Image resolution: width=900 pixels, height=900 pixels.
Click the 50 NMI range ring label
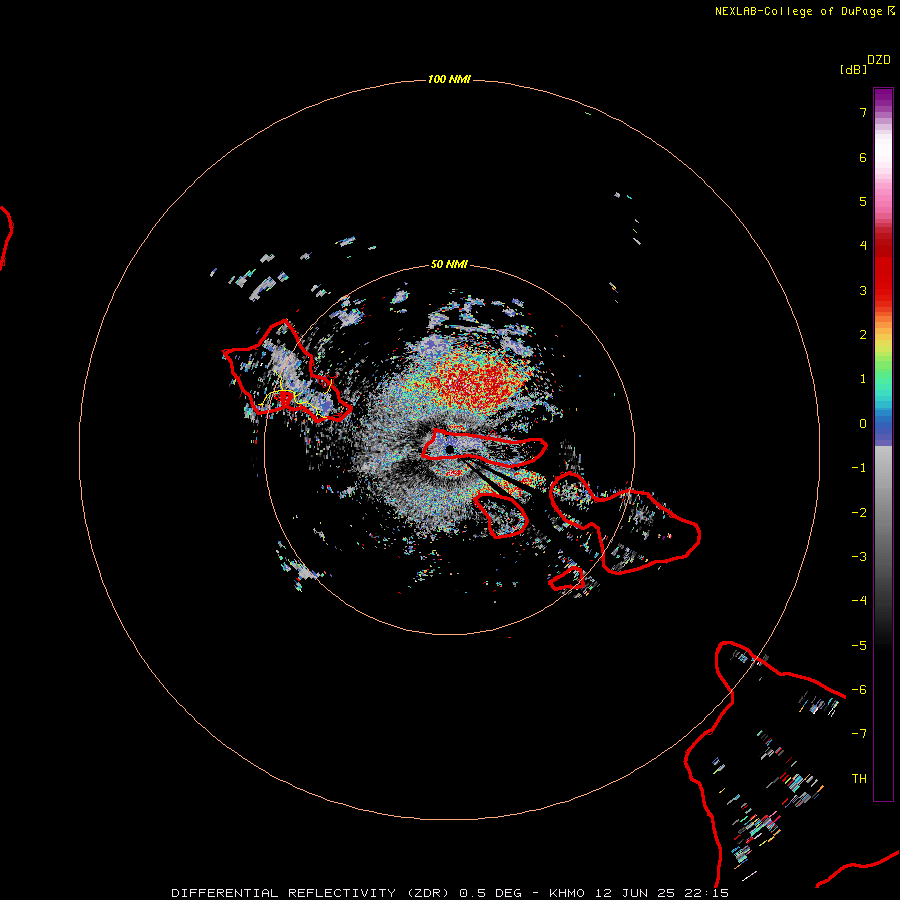pos(449,264)
